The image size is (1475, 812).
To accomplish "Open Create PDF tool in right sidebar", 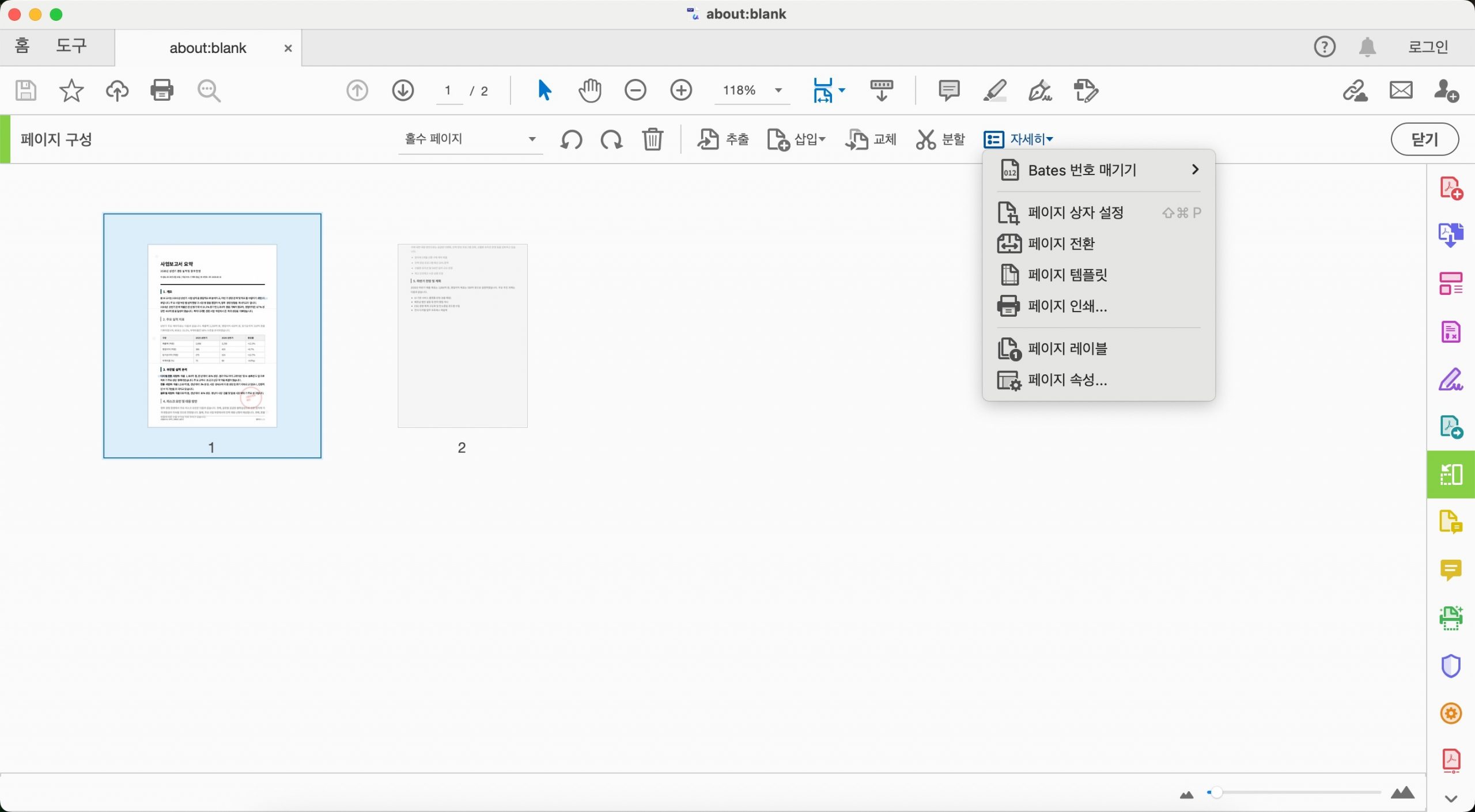I will click(x=1451, y=188).
